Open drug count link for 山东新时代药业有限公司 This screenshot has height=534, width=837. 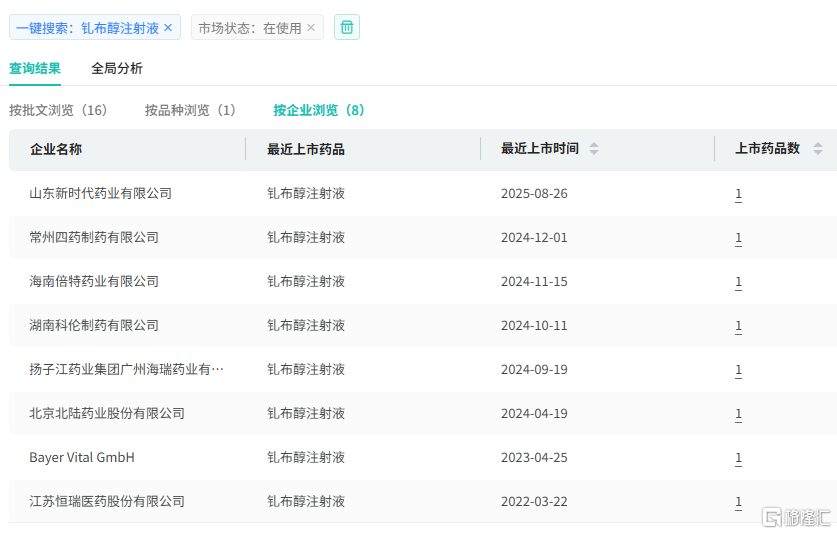coord(738,194)
